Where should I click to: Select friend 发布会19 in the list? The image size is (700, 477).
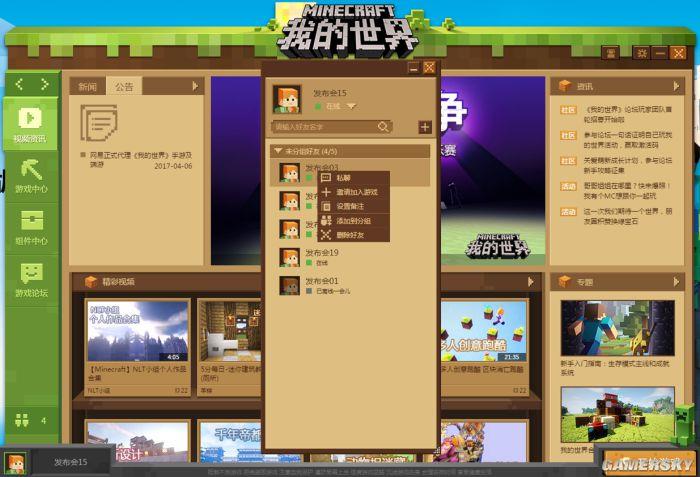pos(350,257)
